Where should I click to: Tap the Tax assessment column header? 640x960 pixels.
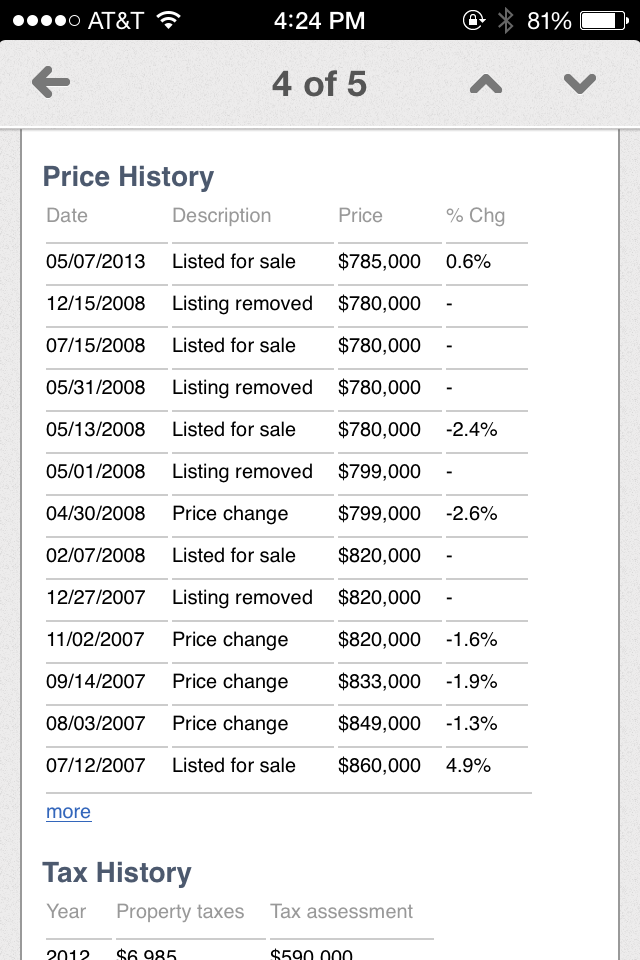click(x=342, y=912)
